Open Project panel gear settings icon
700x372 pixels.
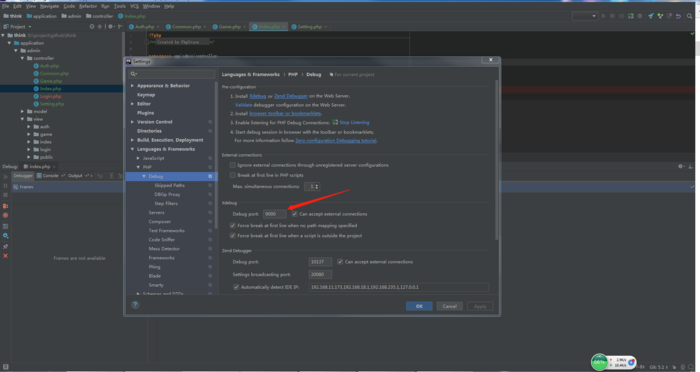point(110,27)
